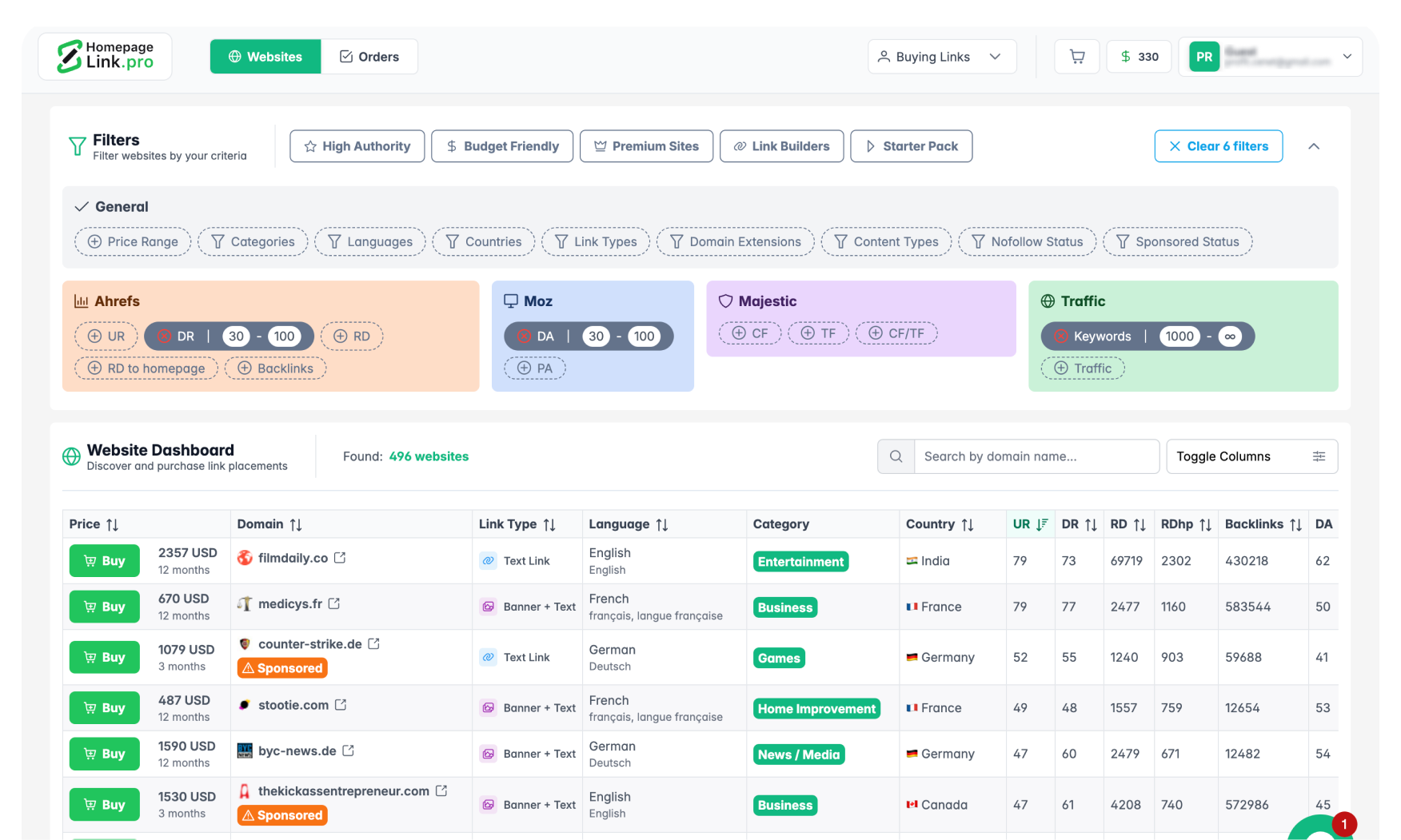The height and width of the screenshot is (840, 1401).
Task: Select the Link Builders preset
Action: pos(782,146)
